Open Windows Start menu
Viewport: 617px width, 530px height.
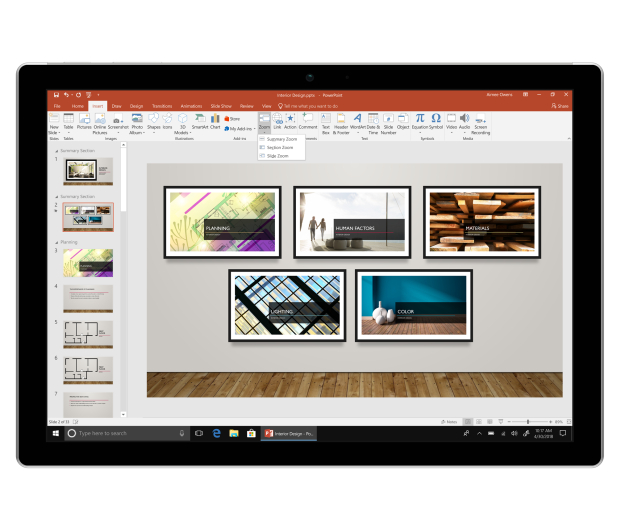tap(56, 433)
